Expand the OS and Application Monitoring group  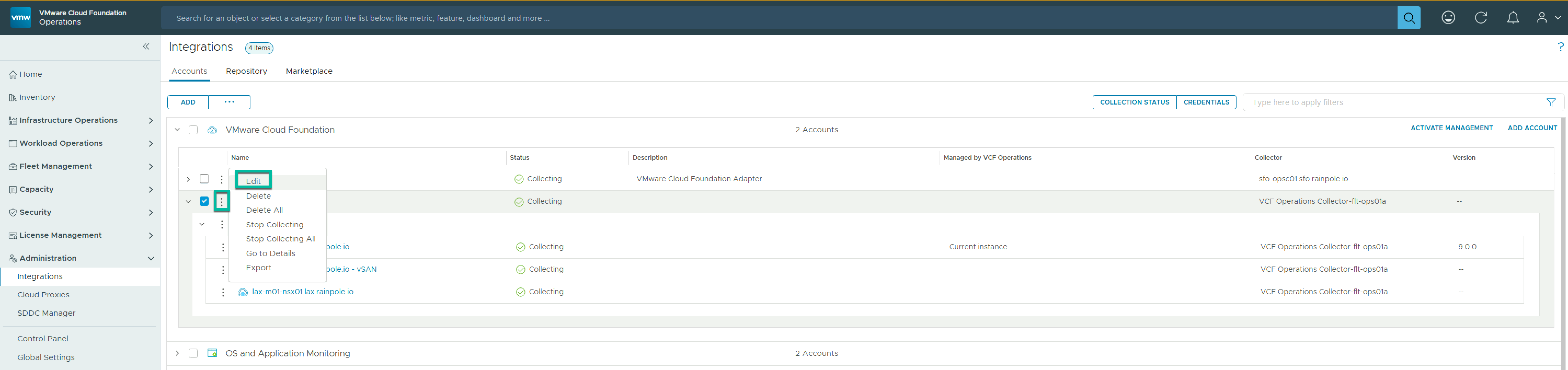pyautogui.click(x=177, y=353)
